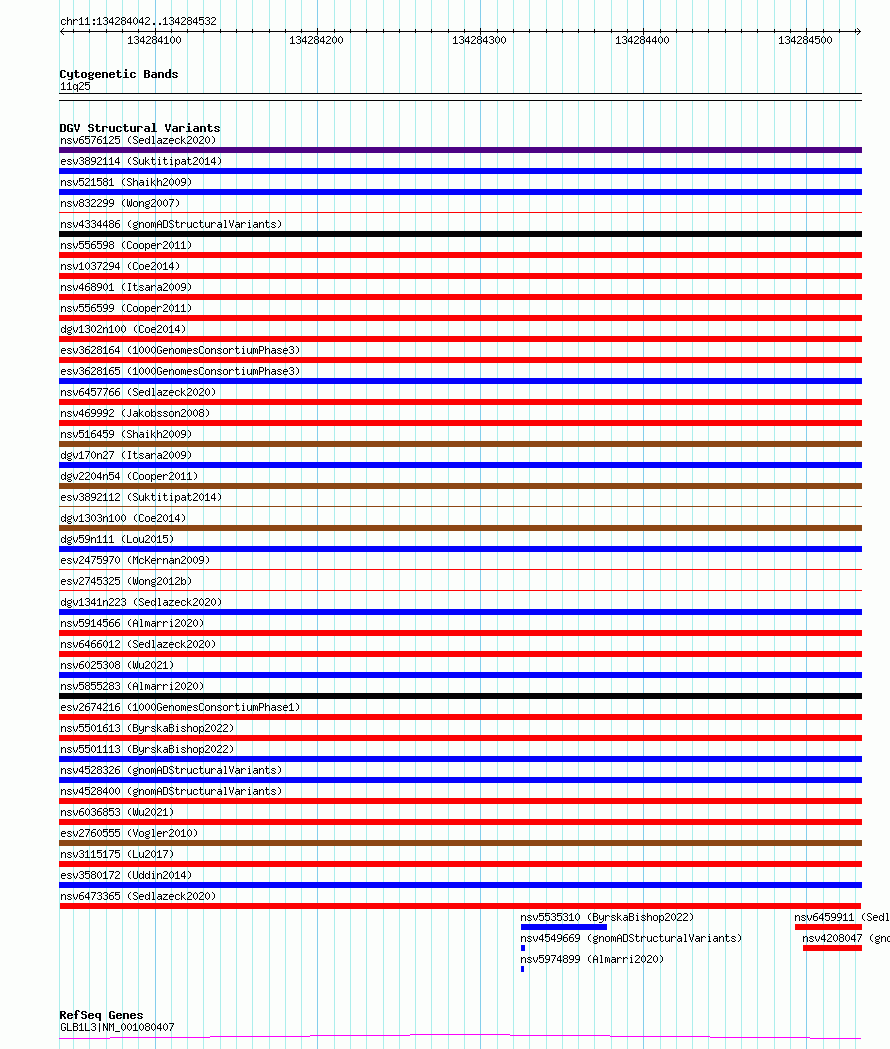Open nsv468901 (Itsara2009) variant
Viewport: 890px width, 1049px height.
126,287
